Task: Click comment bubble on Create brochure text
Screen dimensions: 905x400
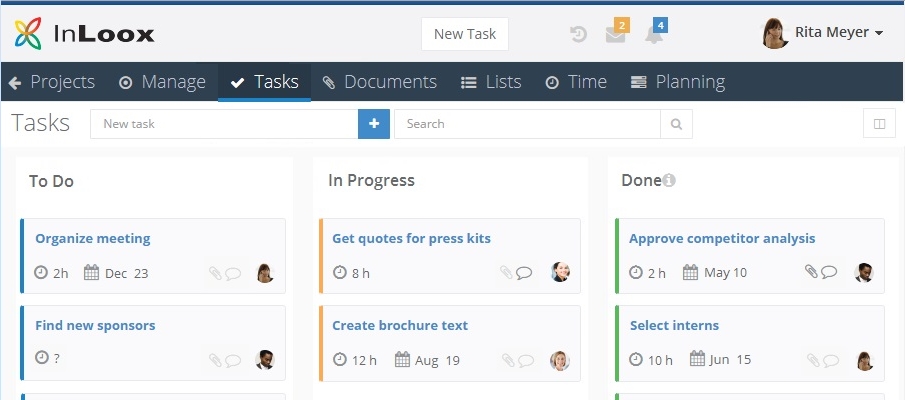Action: click(526, 360)
